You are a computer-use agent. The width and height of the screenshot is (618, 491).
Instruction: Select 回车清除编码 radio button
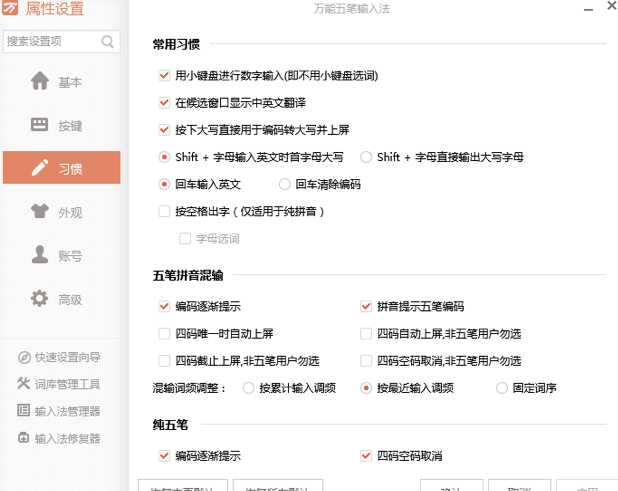coord(285,184)
